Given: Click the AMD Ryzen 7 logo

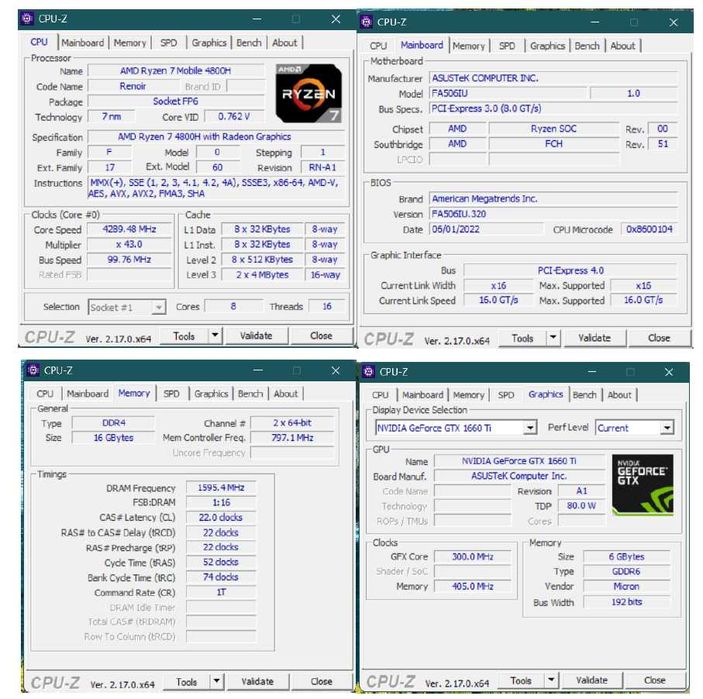Looking at the screenshot, I should pyautogui.click(x=308, y=93).
